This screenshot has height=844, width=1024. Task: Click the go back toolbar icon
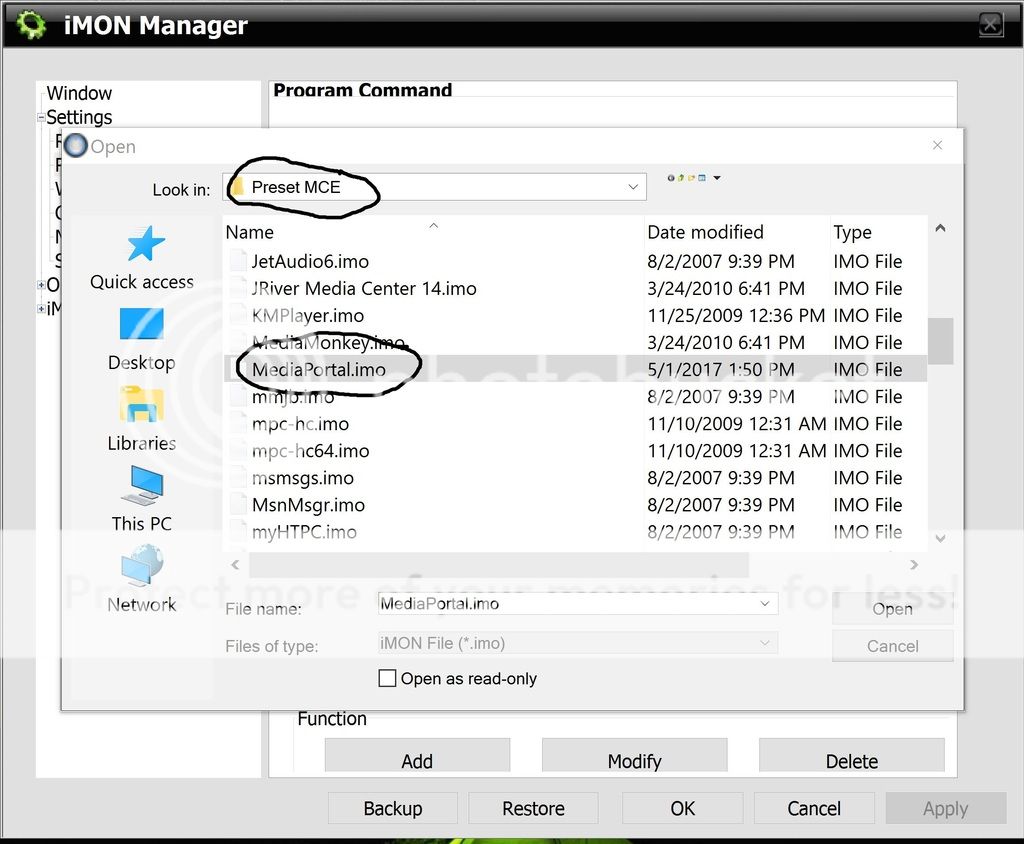(671, 178)
